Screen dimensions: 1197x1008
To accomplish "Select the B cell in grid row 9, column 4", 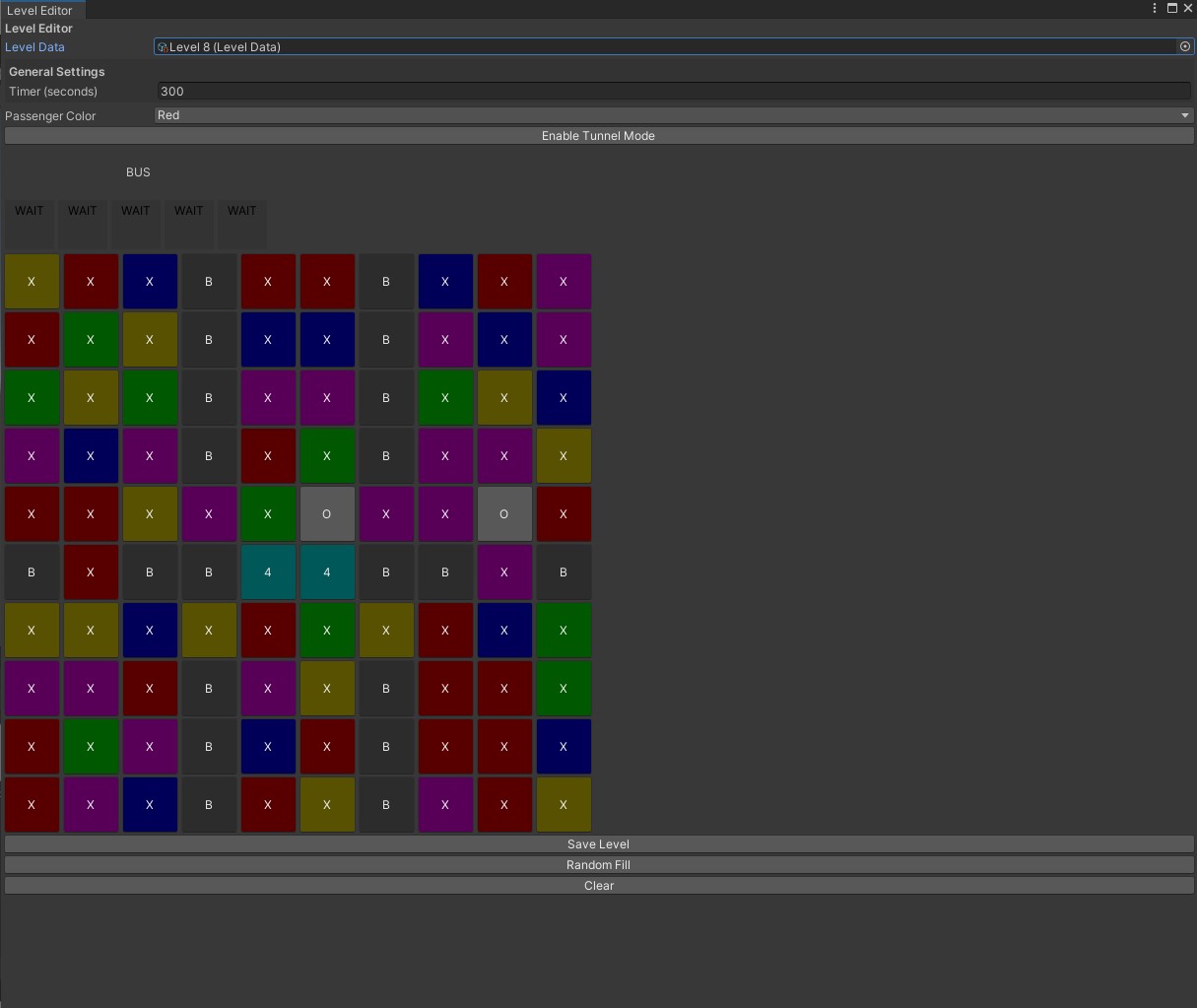I will [x=209, y=747].
